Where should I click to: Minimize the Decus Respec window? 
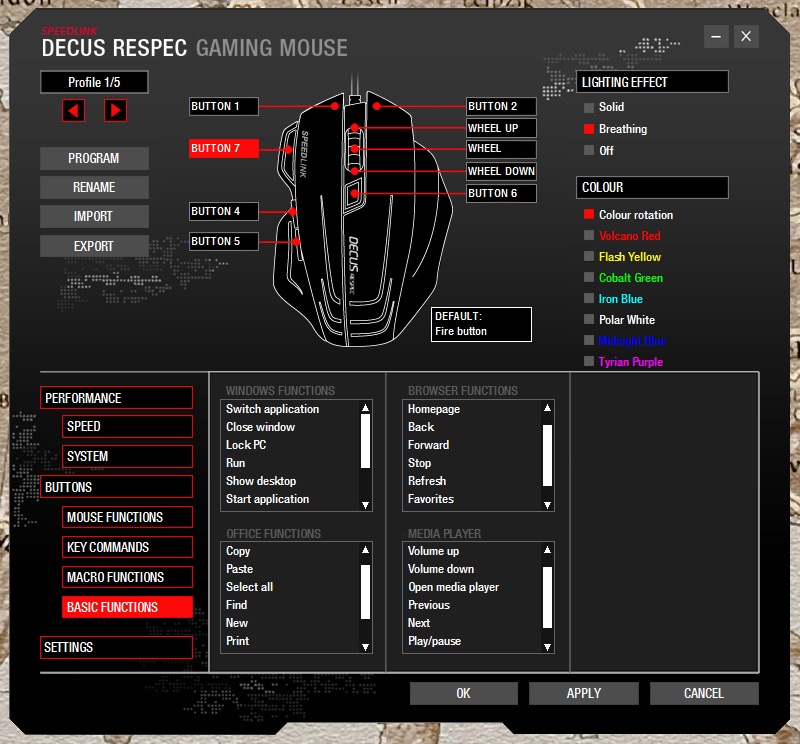point(716,37)
